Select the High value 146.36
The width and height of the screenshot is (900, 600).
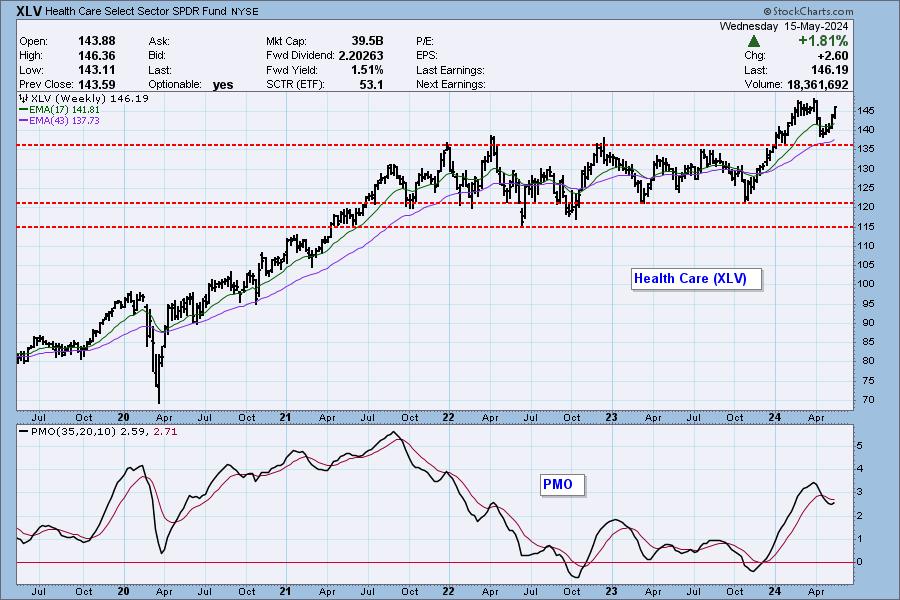[x=96, y=56]
